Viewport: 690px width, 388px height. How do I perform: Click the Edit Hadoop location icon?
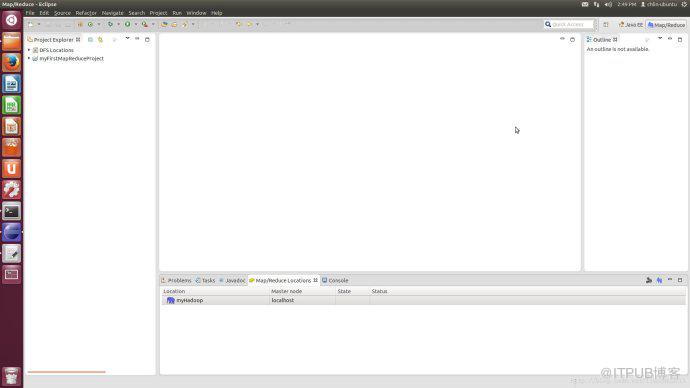649,280
